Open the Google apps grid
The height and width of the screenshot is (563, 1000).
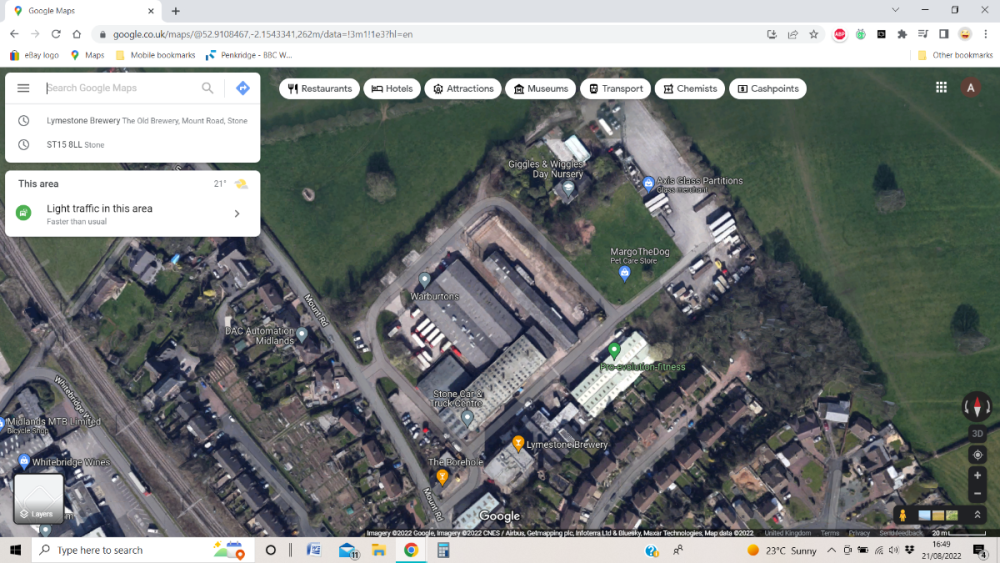[x=941, y=88]
